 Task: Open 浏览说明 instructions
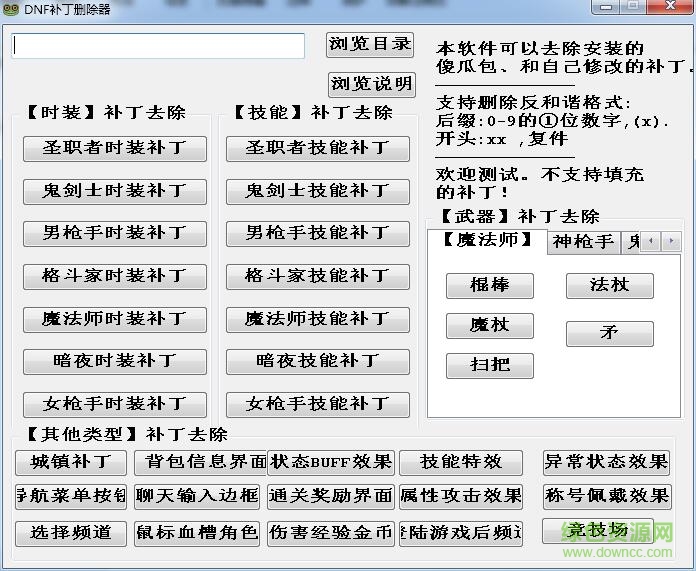click(372, 84)
